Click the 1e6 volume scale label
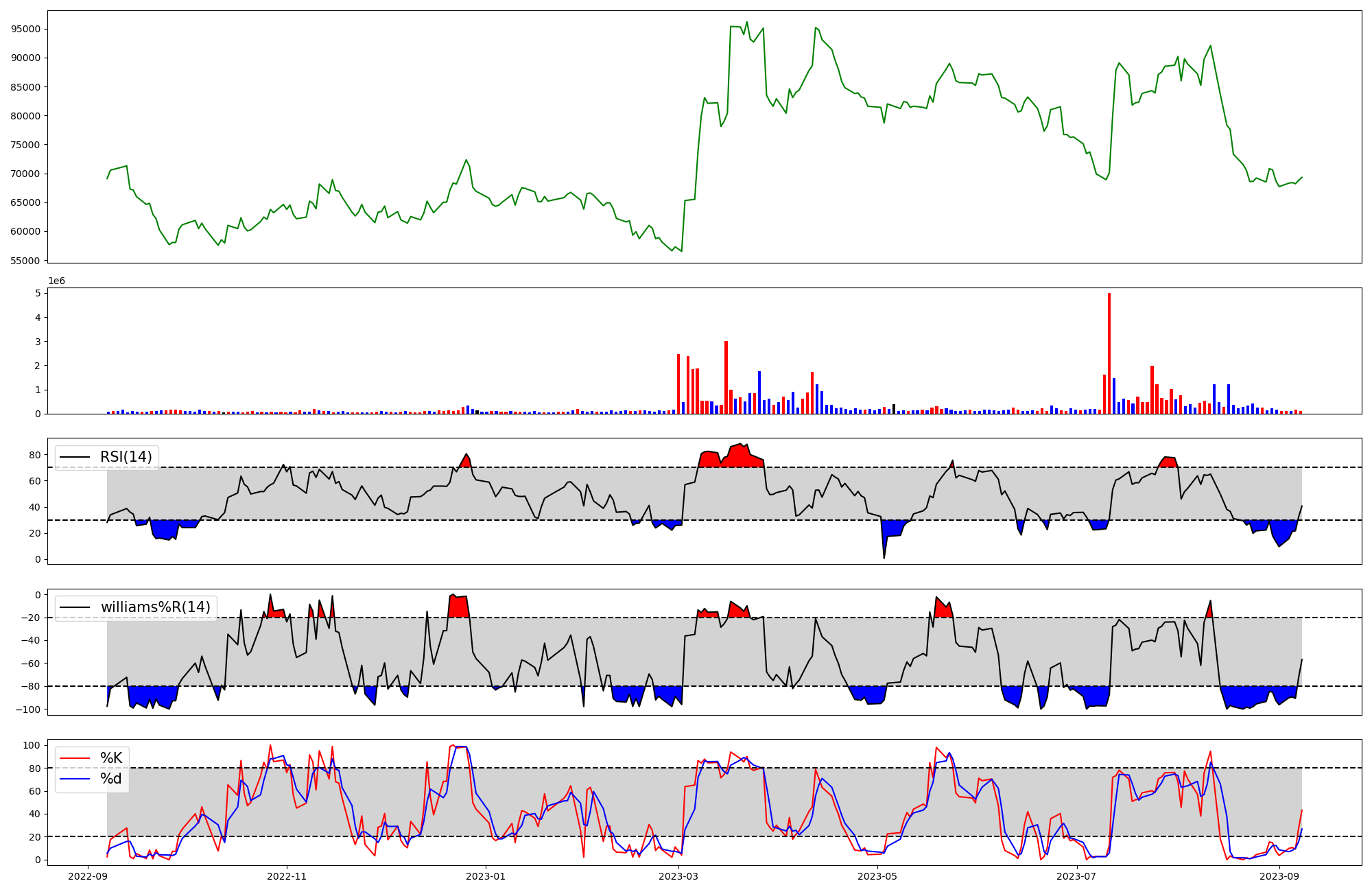Image resolution: width=1372 pixels, height=892 pixels. point(56,281)
